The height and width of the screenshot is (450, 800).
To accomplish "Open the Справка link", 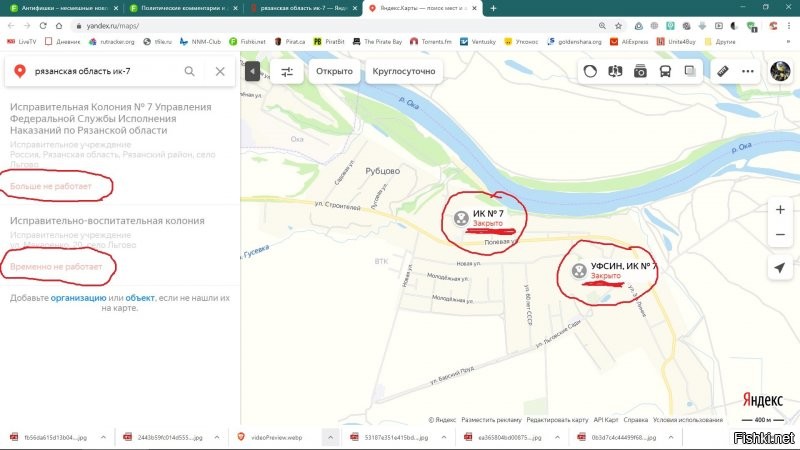I will pos(636,420).
